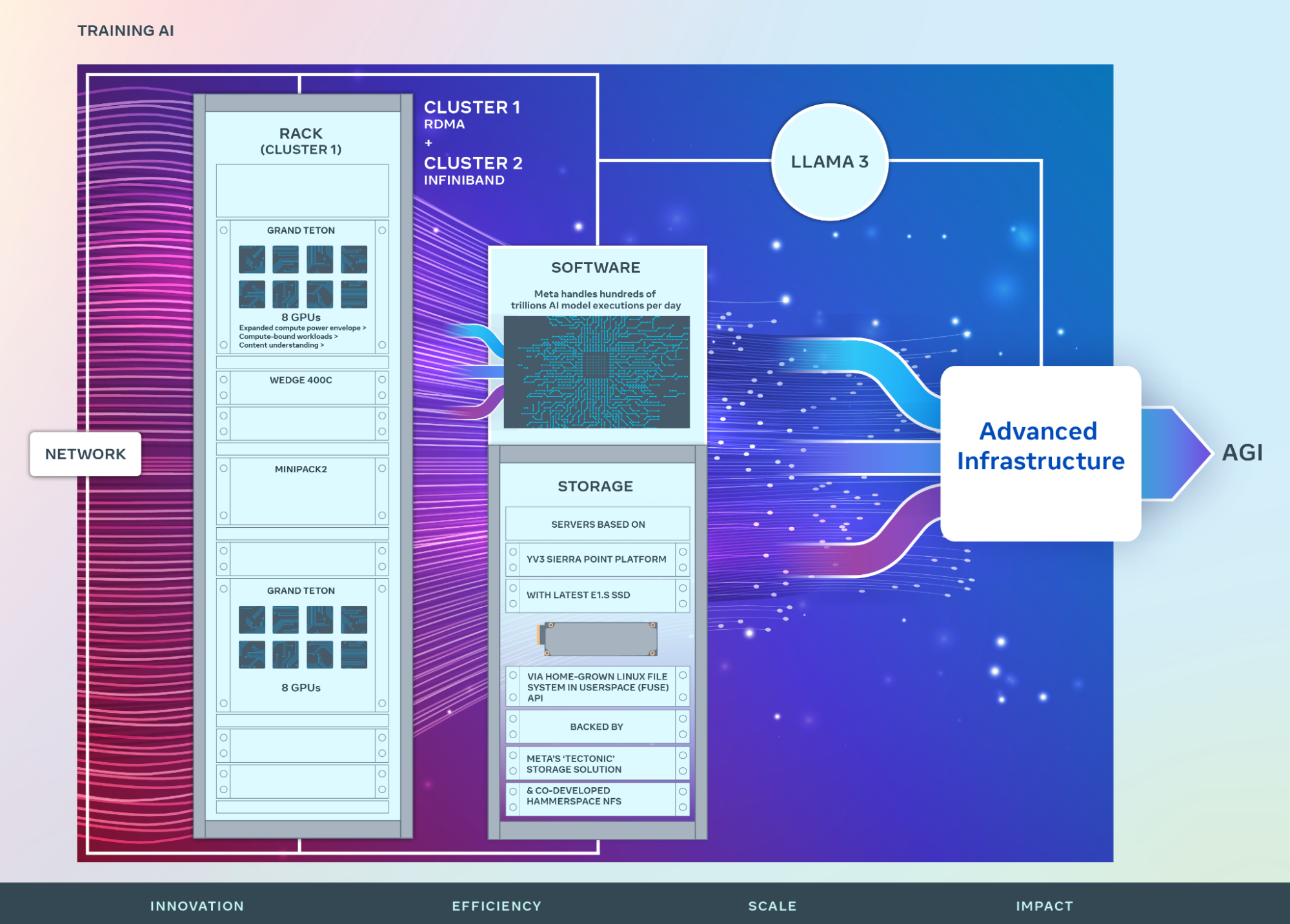
Task: Select a GPU chip in the lower Grand Teton unit
Action: pos(252,621)
